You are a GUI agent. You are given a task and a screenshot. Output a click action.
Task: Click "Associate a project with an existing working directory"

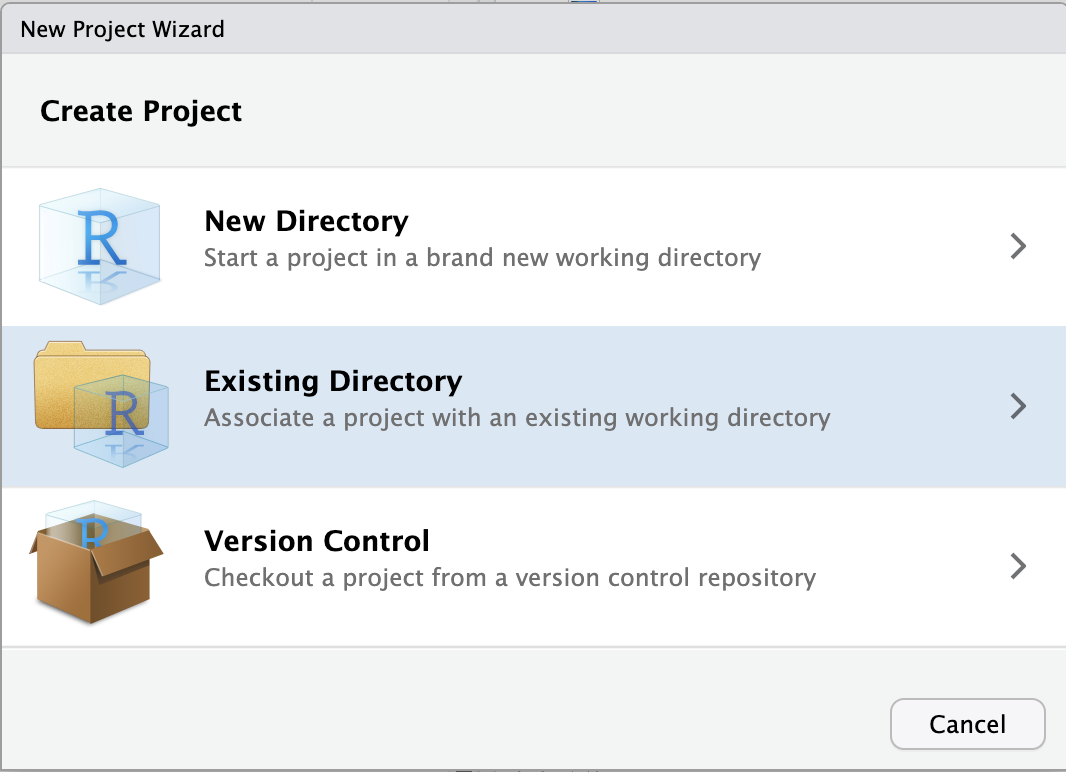(517, 418)
